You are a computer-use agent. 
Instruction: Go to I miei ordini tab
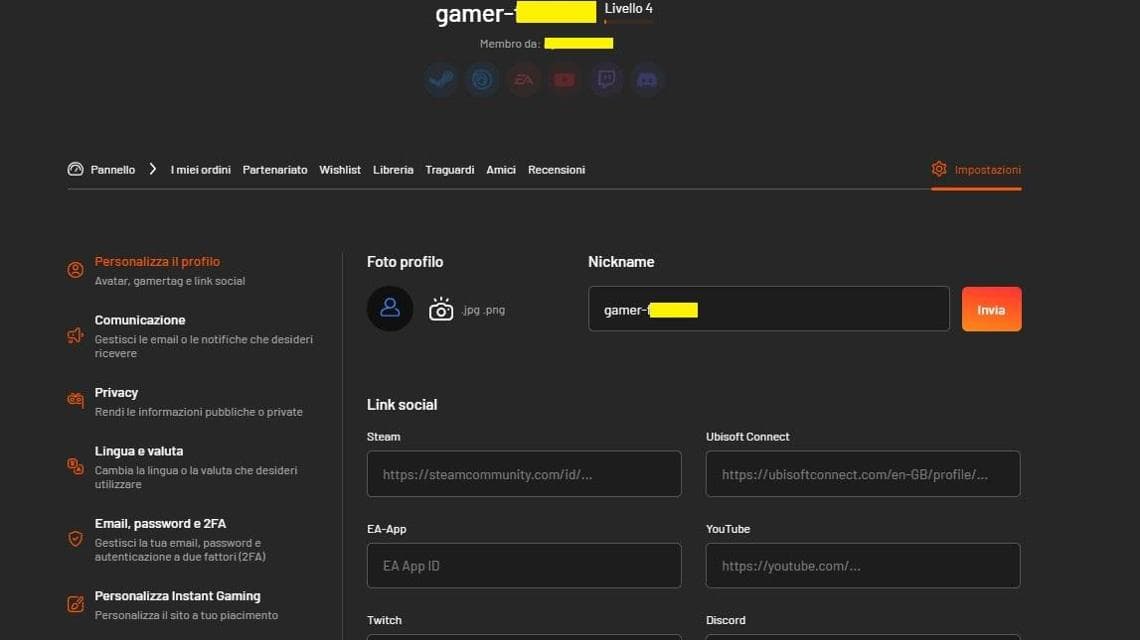pyautogui.click(x=201, y=169)
